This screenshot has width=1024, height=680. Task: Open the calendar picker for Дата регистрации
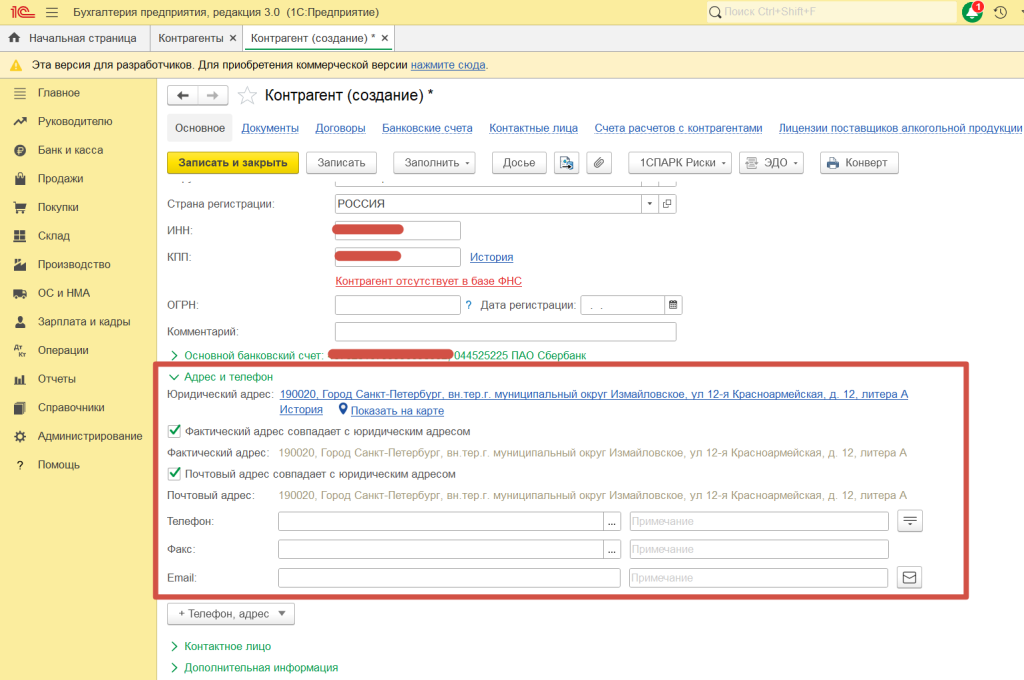coord(673,305)
